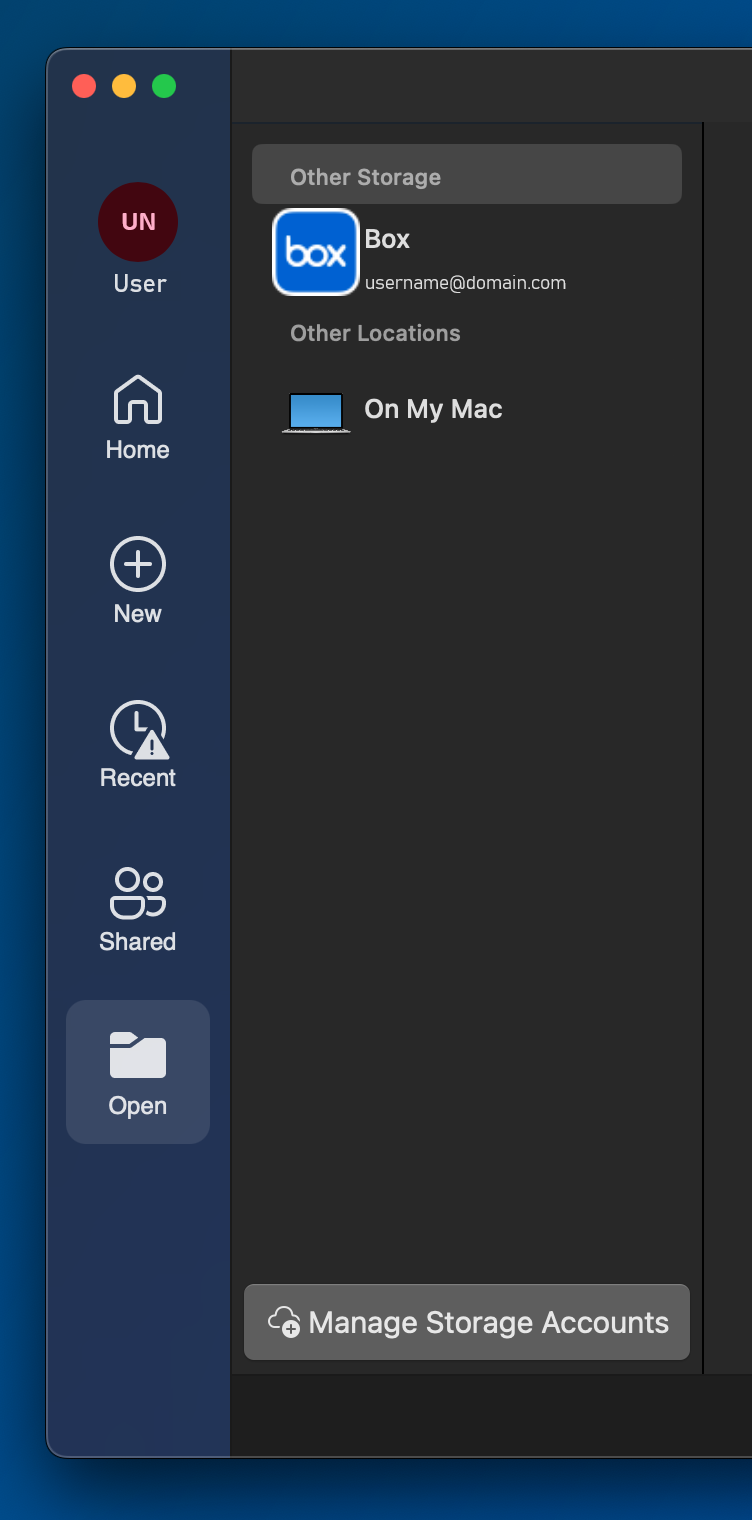Choose the On My Mac location label
Image resolution: width=752 pixels, height=1520 pixels.
tap(433, 409)
